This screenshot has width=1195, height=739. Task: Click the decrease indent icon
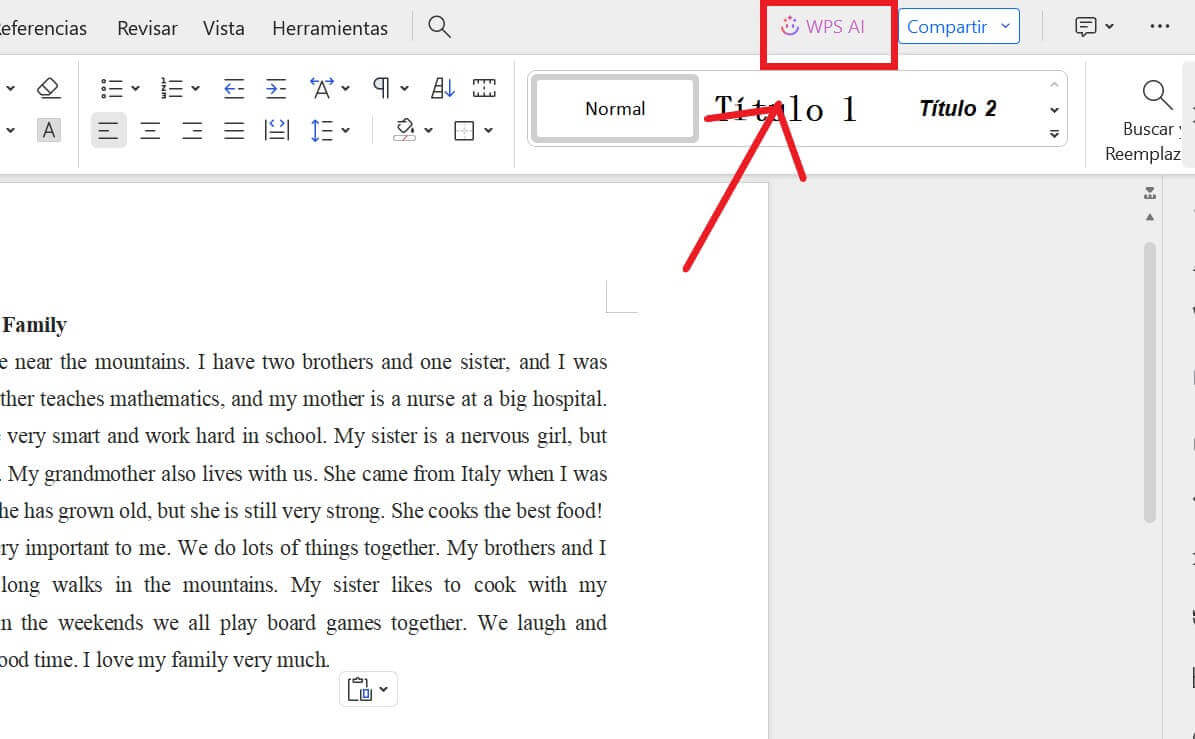(233, 89)
